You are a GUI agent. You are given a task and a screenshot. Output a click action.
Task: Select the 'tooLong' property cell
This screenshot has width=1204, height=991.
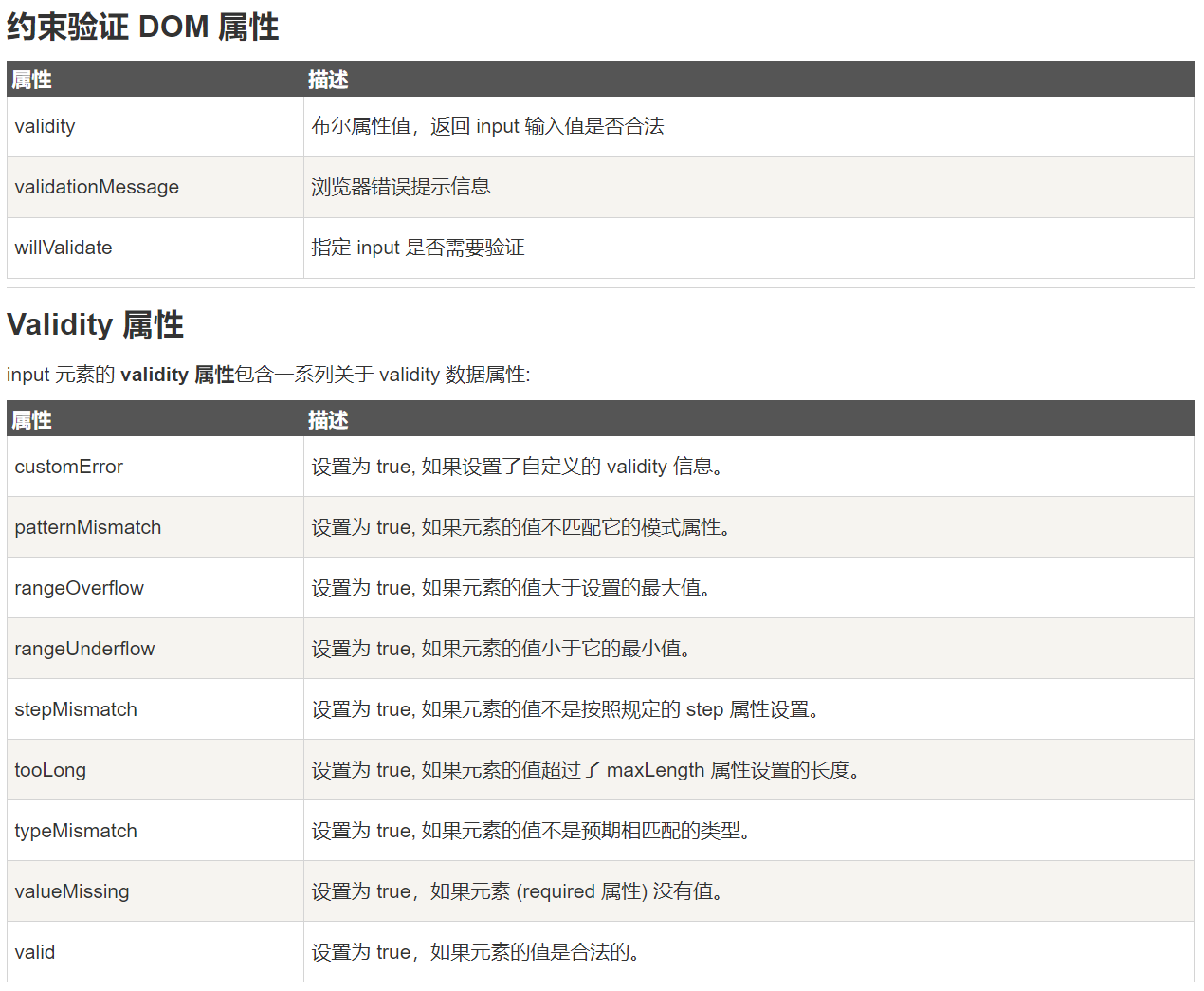[x=155, y=770]
